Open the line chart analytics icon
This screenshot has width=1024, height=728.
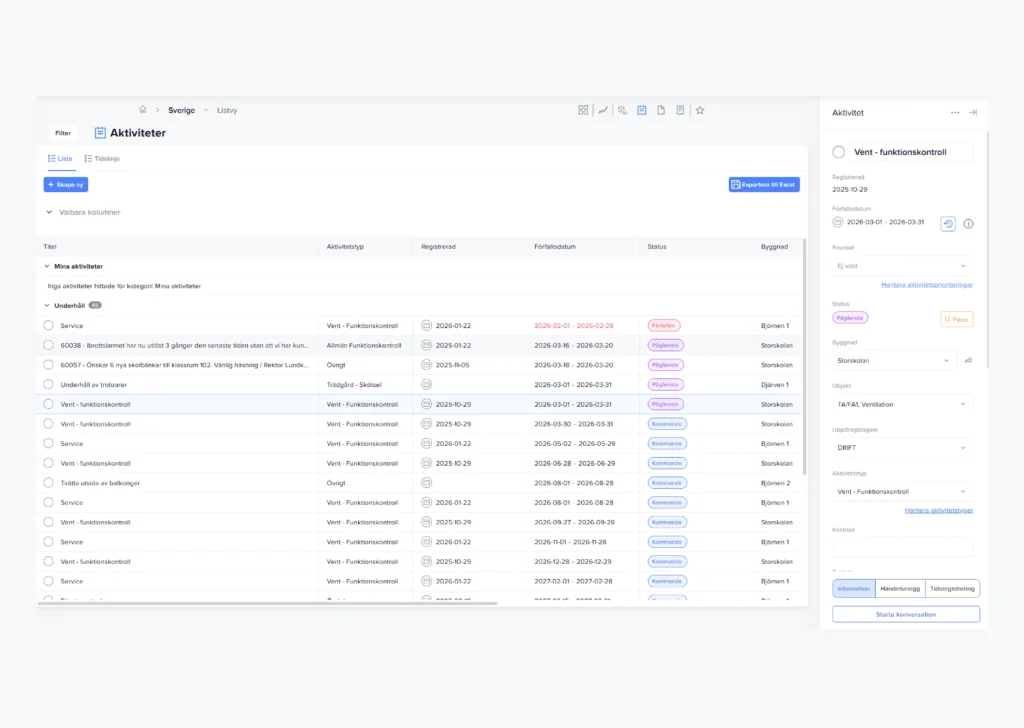tap(603, 110)
